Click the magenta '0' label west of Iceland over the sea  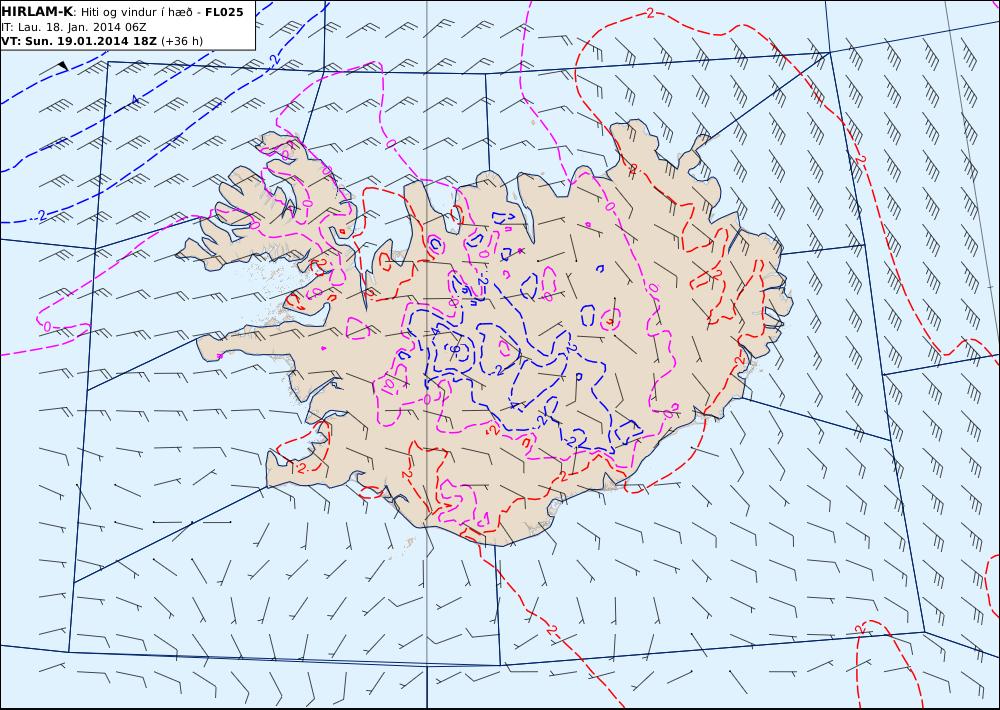[47, 326]
